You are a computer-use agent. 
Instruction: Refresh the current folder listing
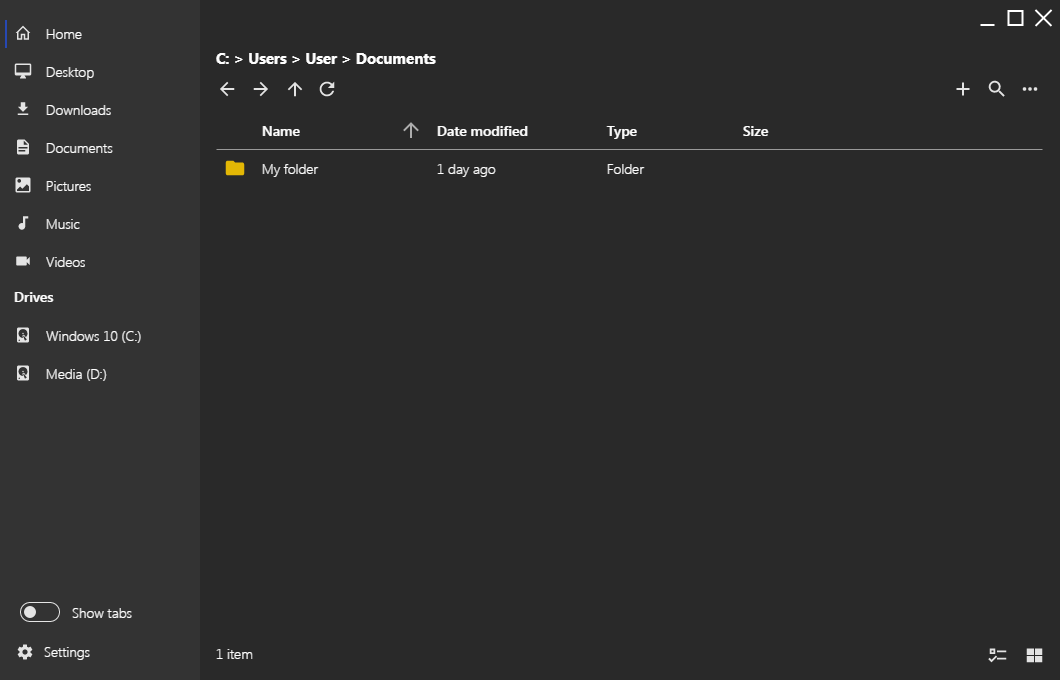tap(327, 89)
